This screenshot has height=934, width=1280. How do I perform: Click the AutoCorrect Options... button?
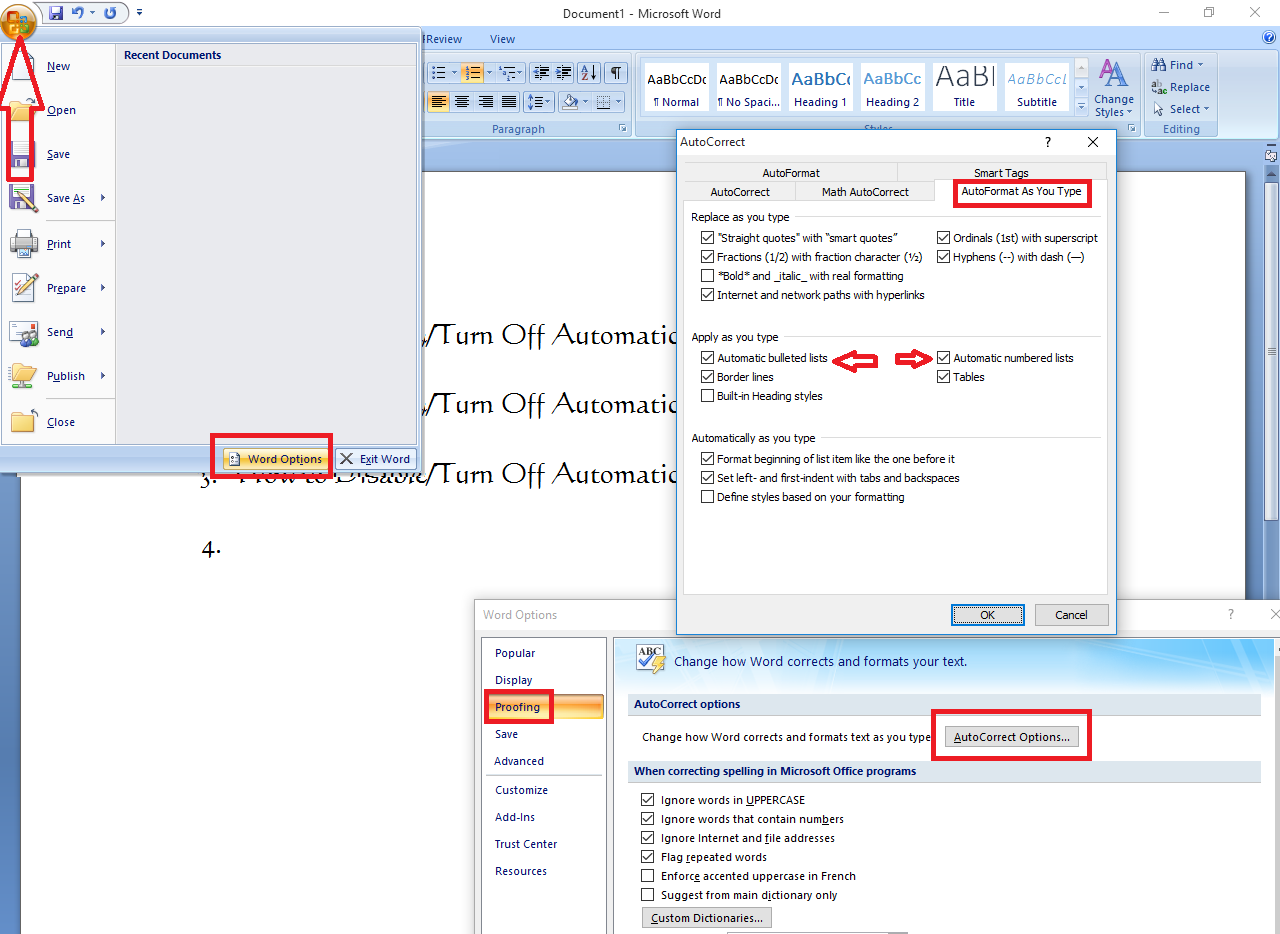(x=1012, y=737)
